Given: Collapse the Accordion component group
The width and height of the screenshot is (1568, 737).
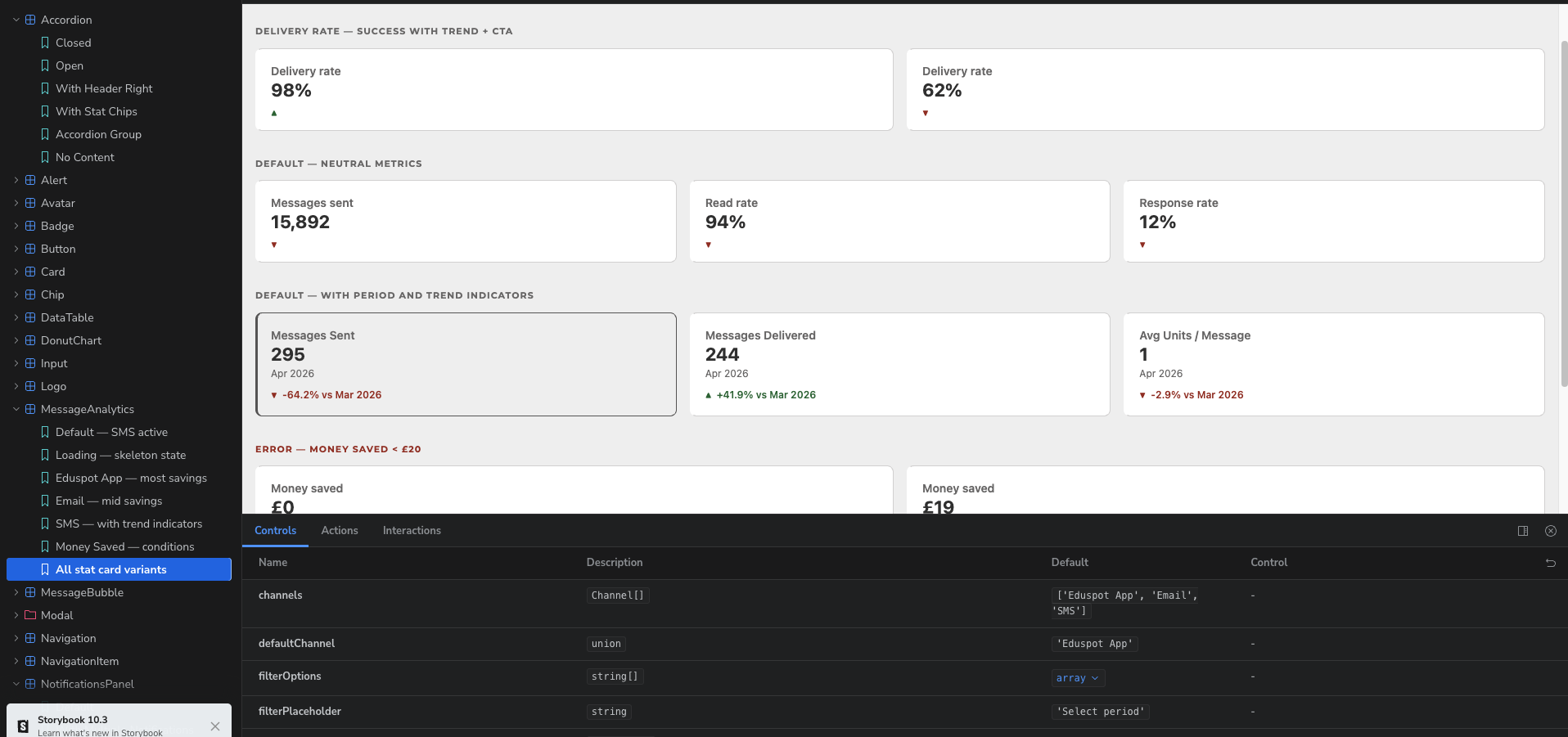Looking at the screenshot, I should click(x=16, y=20).
